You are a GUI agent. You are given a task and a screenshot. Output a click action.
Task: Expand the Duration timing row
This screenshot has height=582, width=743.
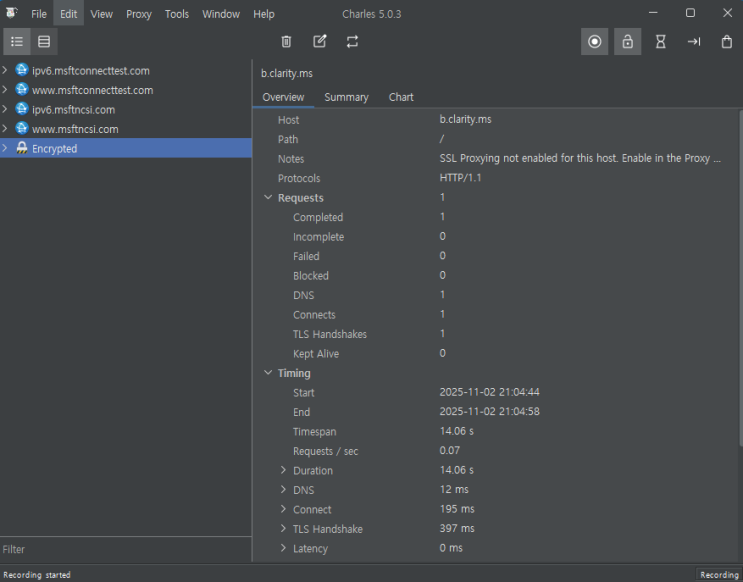283,470
